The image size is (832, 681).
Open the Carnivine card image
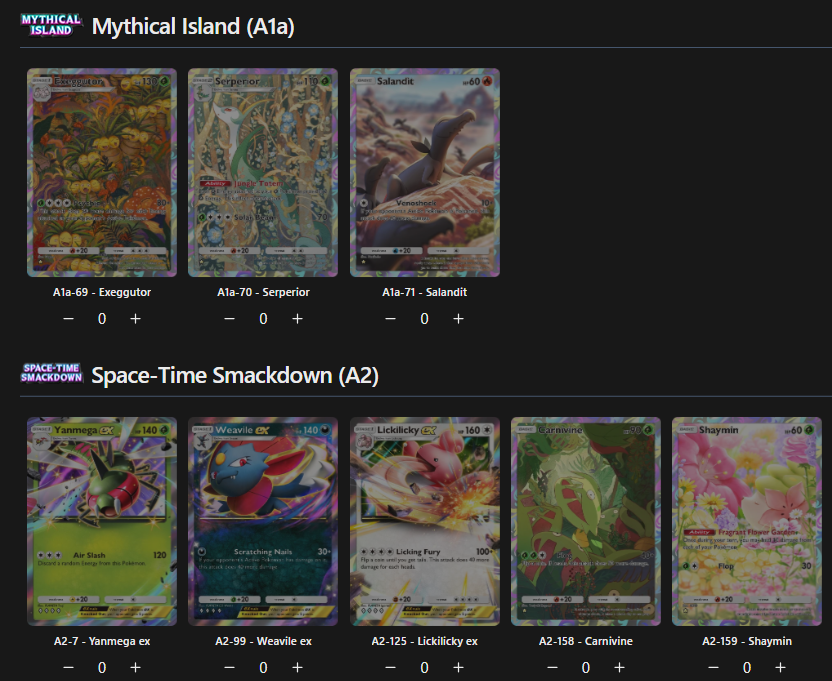coord(586,521)
